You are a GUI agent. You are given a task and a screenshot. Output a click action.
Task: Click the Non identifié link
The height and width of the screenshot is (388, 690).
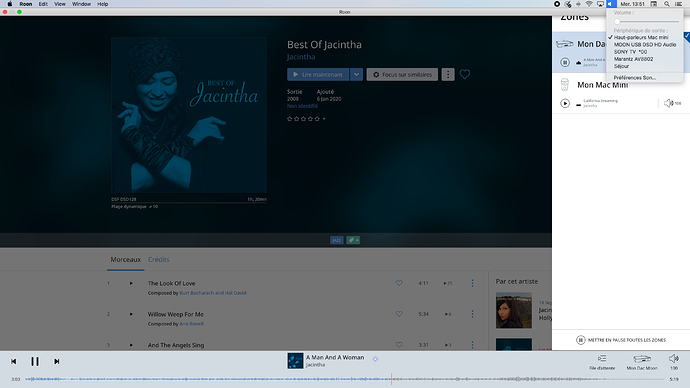[x=302, y=106]
